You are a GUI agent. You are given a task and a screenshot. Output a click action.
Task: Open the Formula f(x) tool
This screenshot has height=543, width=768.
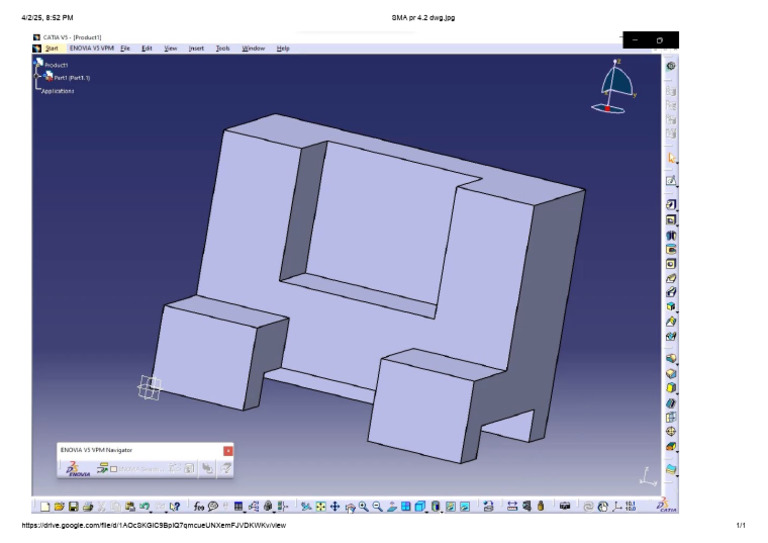[x=199, y=507]
